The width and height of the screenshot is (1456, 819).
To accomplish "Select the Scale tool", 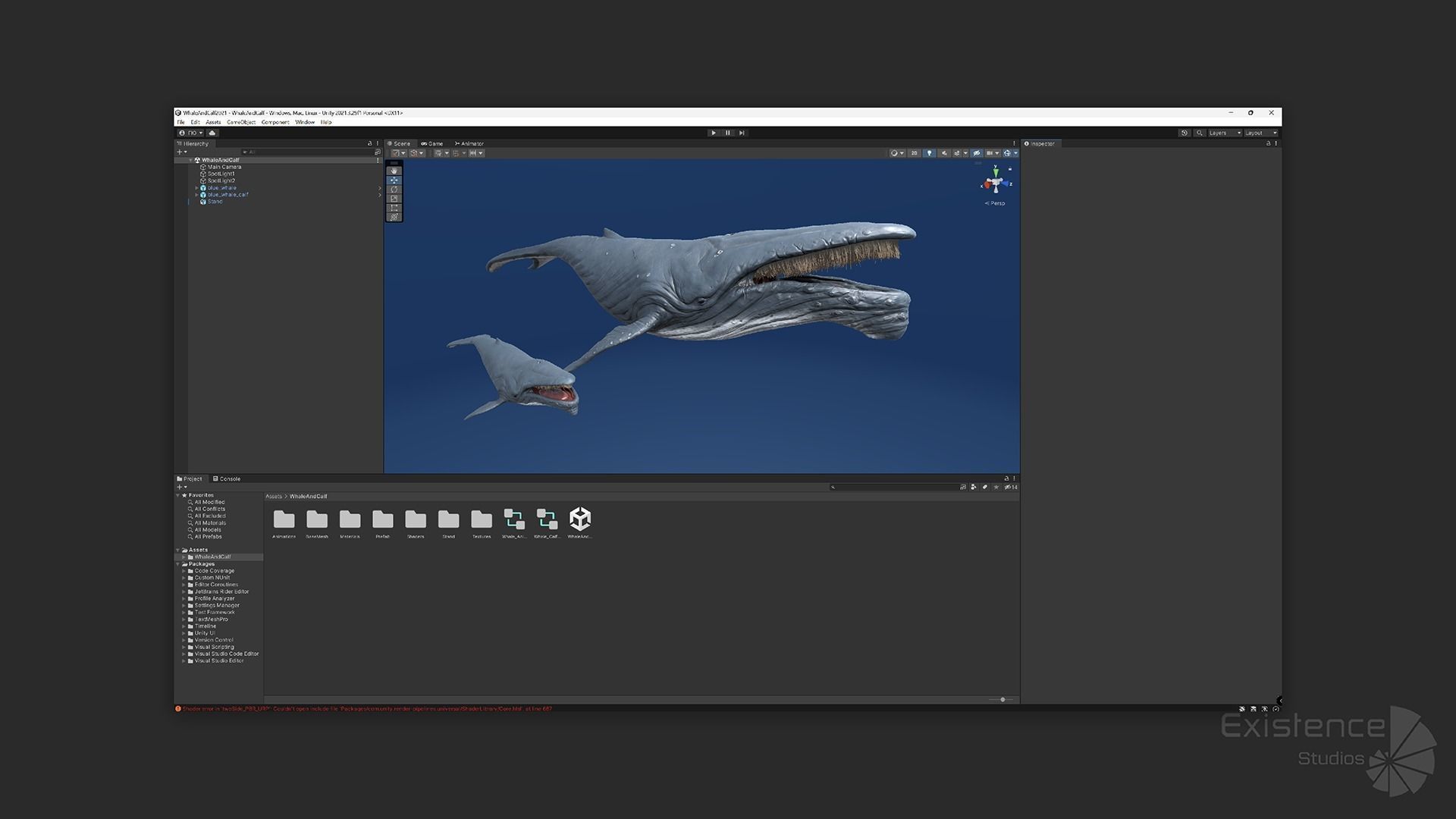I will tap(394, 198).
